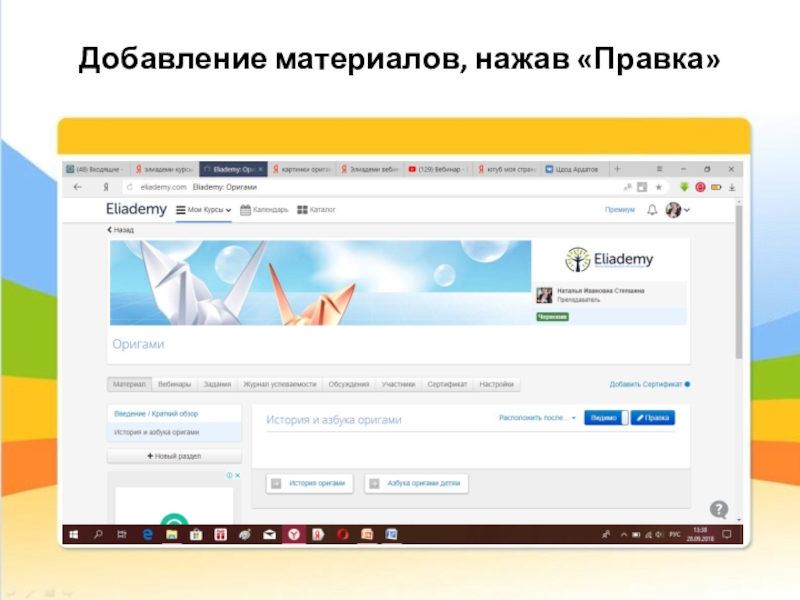The width and height of the screenshot is (800, 600).
Task: Click the green Черновик badge
Action: 553,317
